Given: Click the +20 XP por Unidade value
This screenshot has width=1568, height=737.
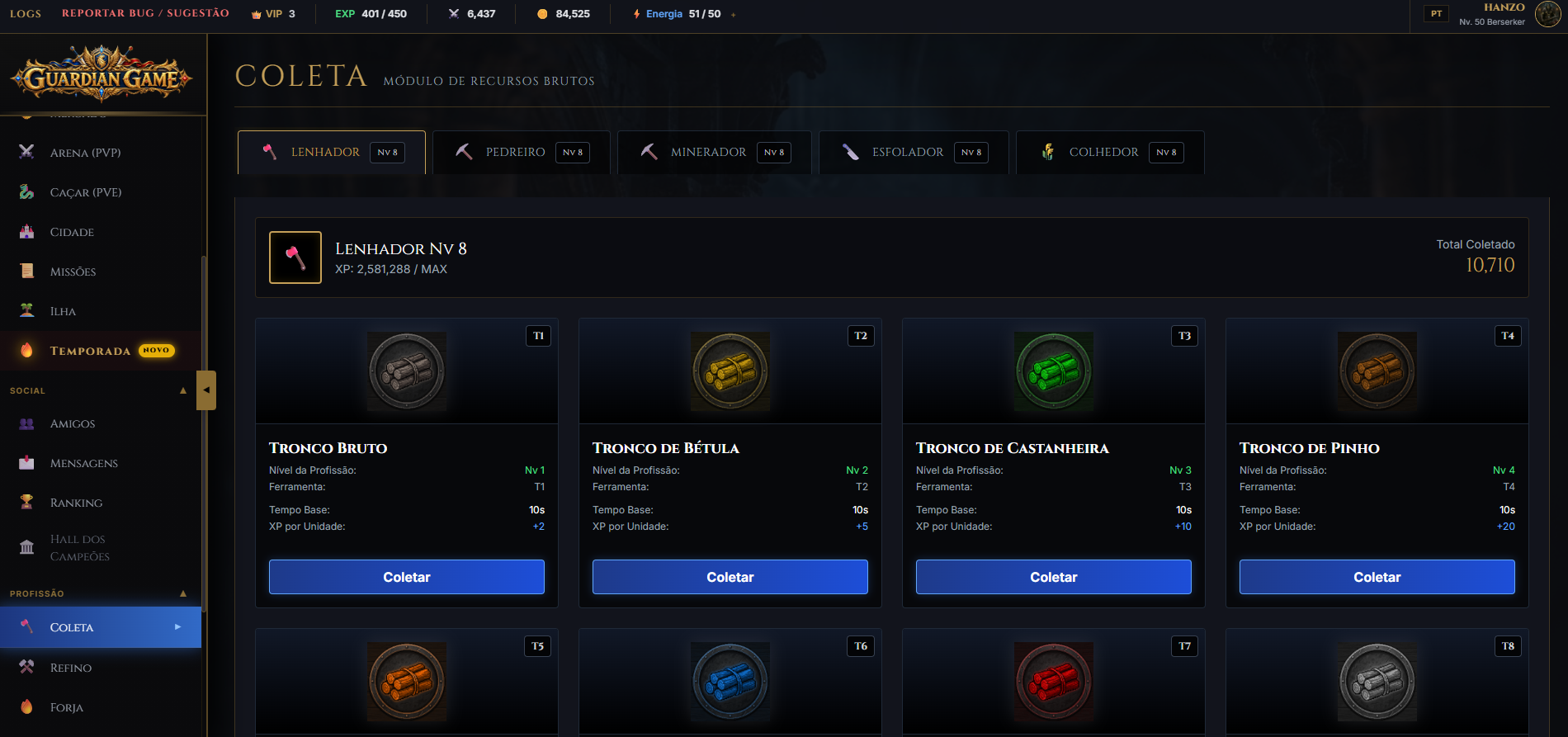Looking at the screenshot, I should coord(1506,527).
